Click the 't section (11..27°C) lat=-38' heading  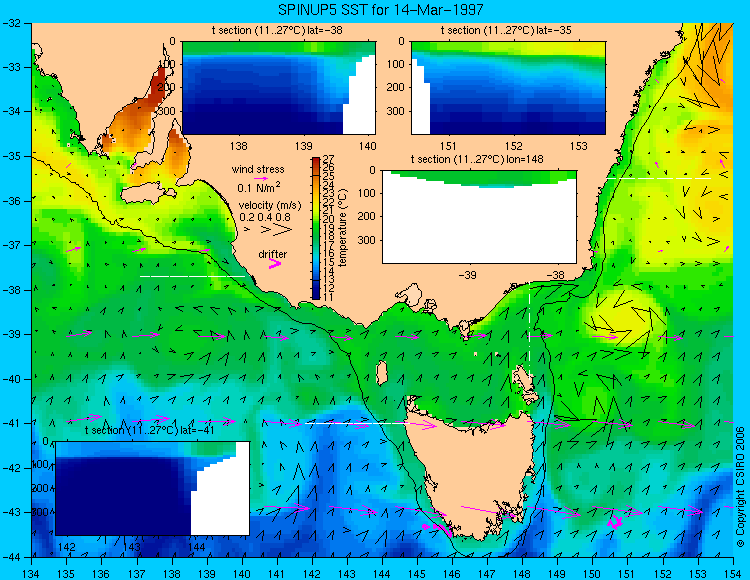[x=277, y=31]
